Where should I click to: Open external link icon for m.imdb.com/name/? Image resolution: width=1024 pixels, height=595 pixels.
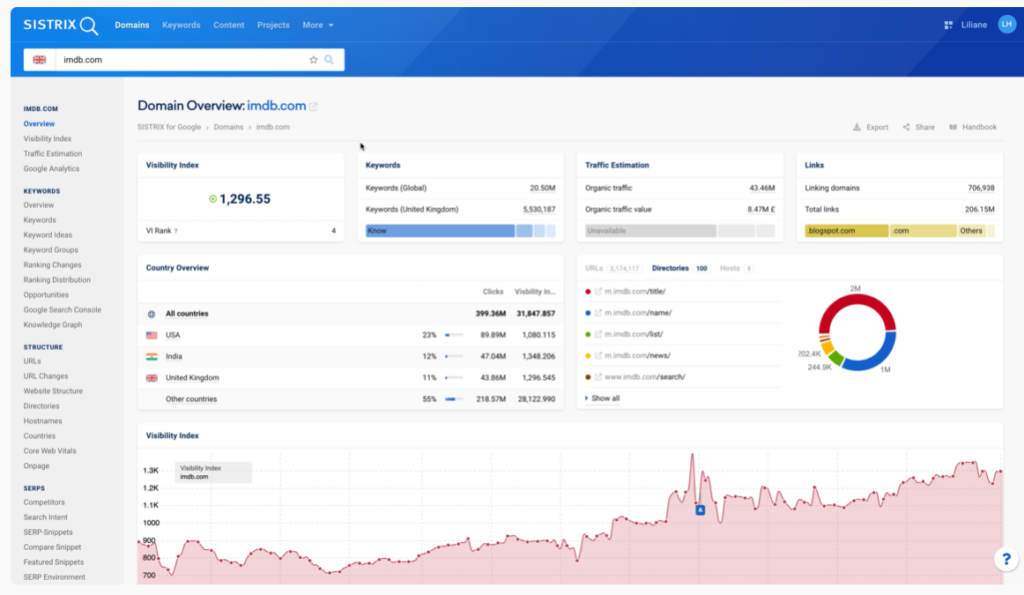tap(598, 313)
